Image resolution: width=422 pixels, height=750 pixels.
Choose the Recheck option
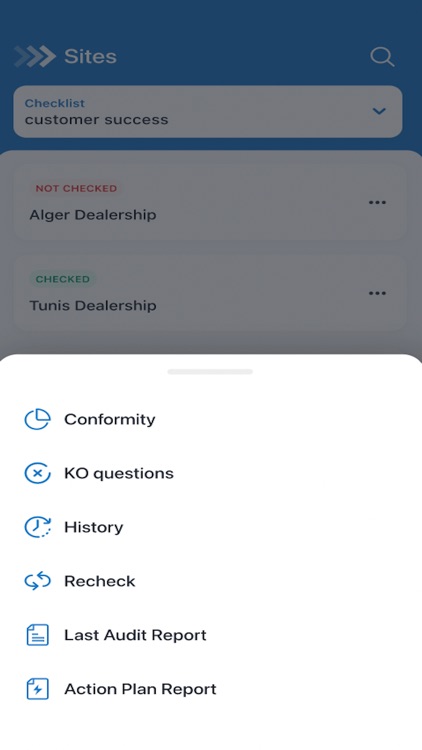[211, 581]
